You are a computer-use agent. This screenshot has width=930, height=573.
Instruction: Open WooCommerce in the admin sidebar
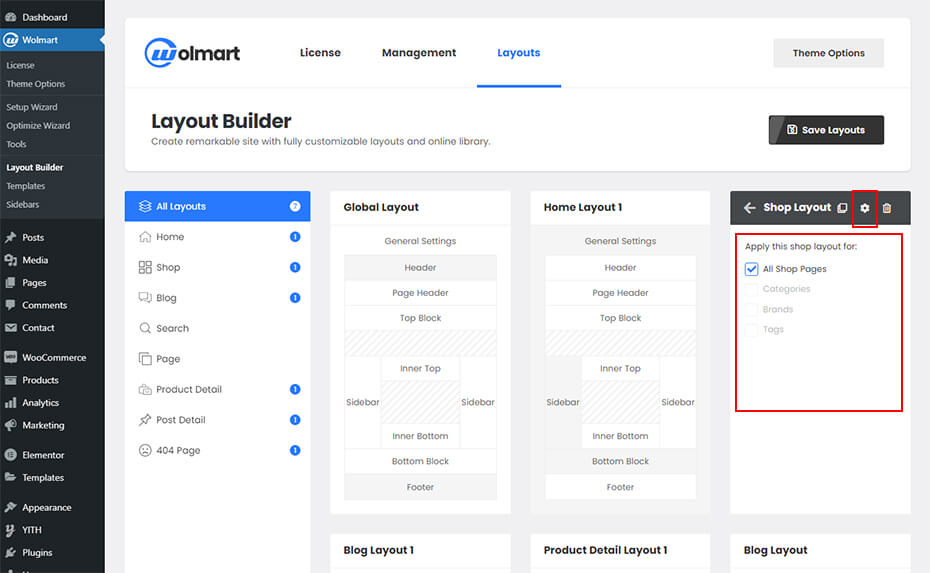pyautogui.click(x=53, y=357)
